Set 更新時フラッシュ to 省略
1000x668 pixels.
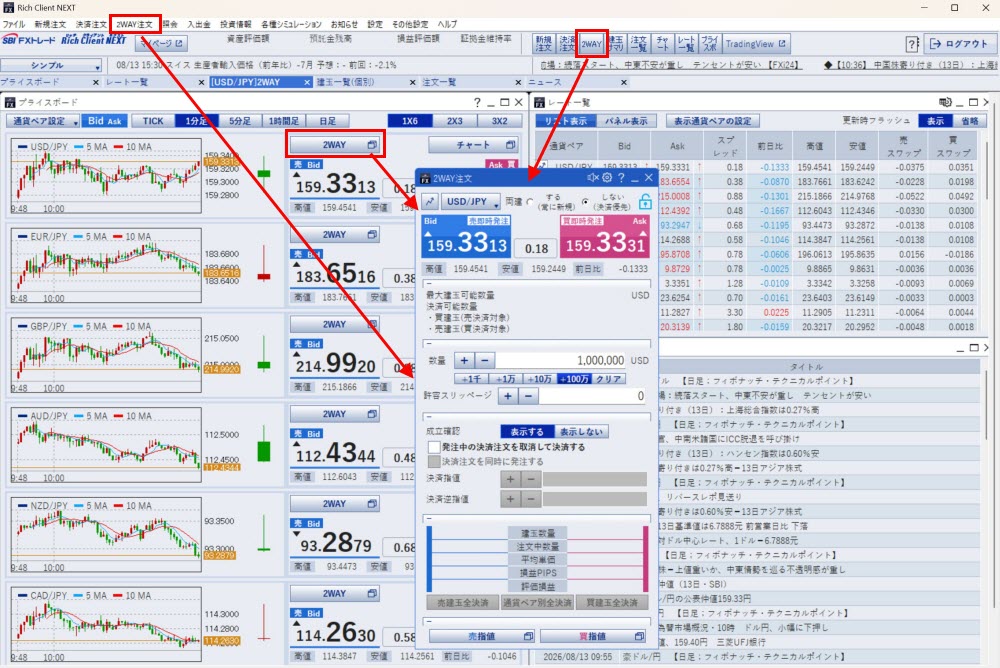click(969, 121)
